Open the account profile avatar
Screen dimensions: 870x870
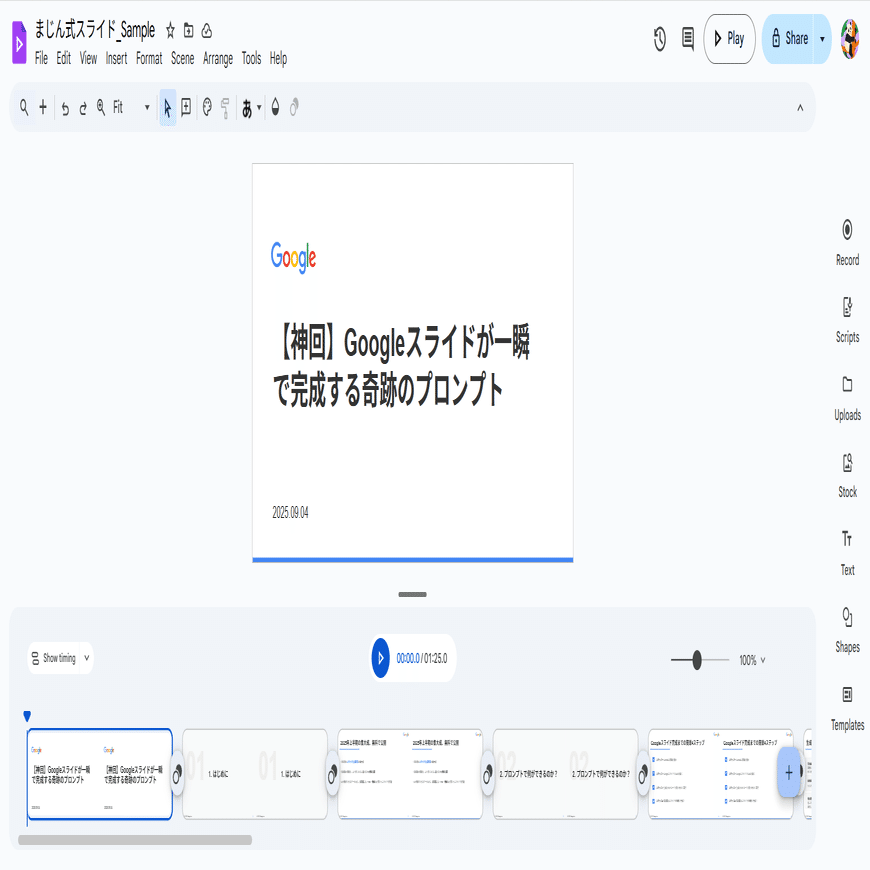pos(849,39)
